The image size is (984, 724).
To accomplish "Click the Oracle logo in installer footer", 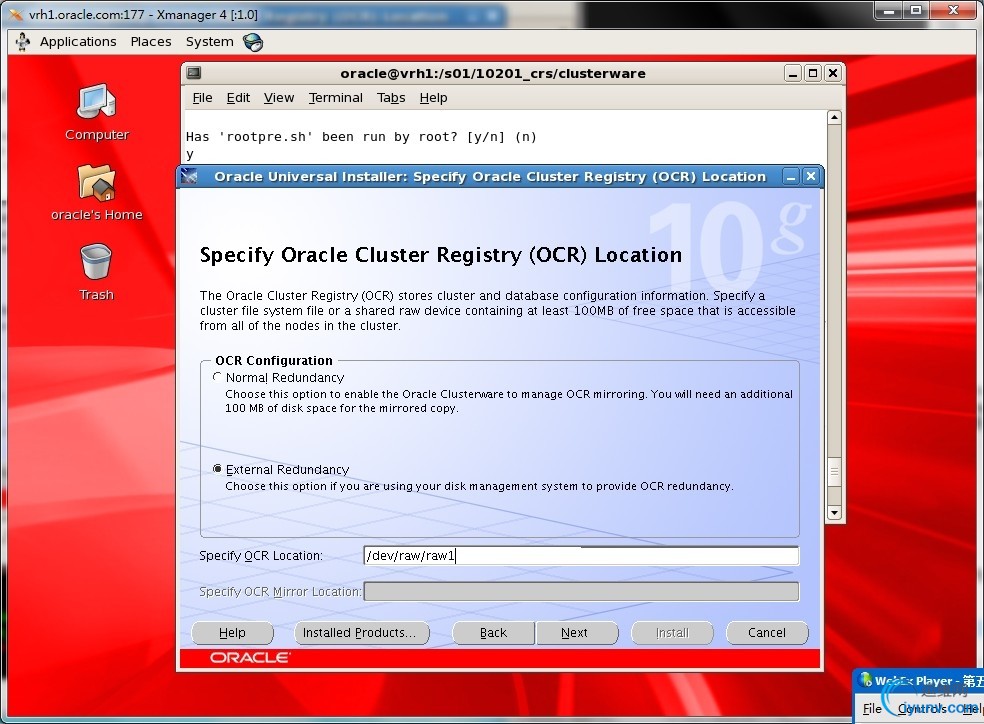I will (249, 657).
